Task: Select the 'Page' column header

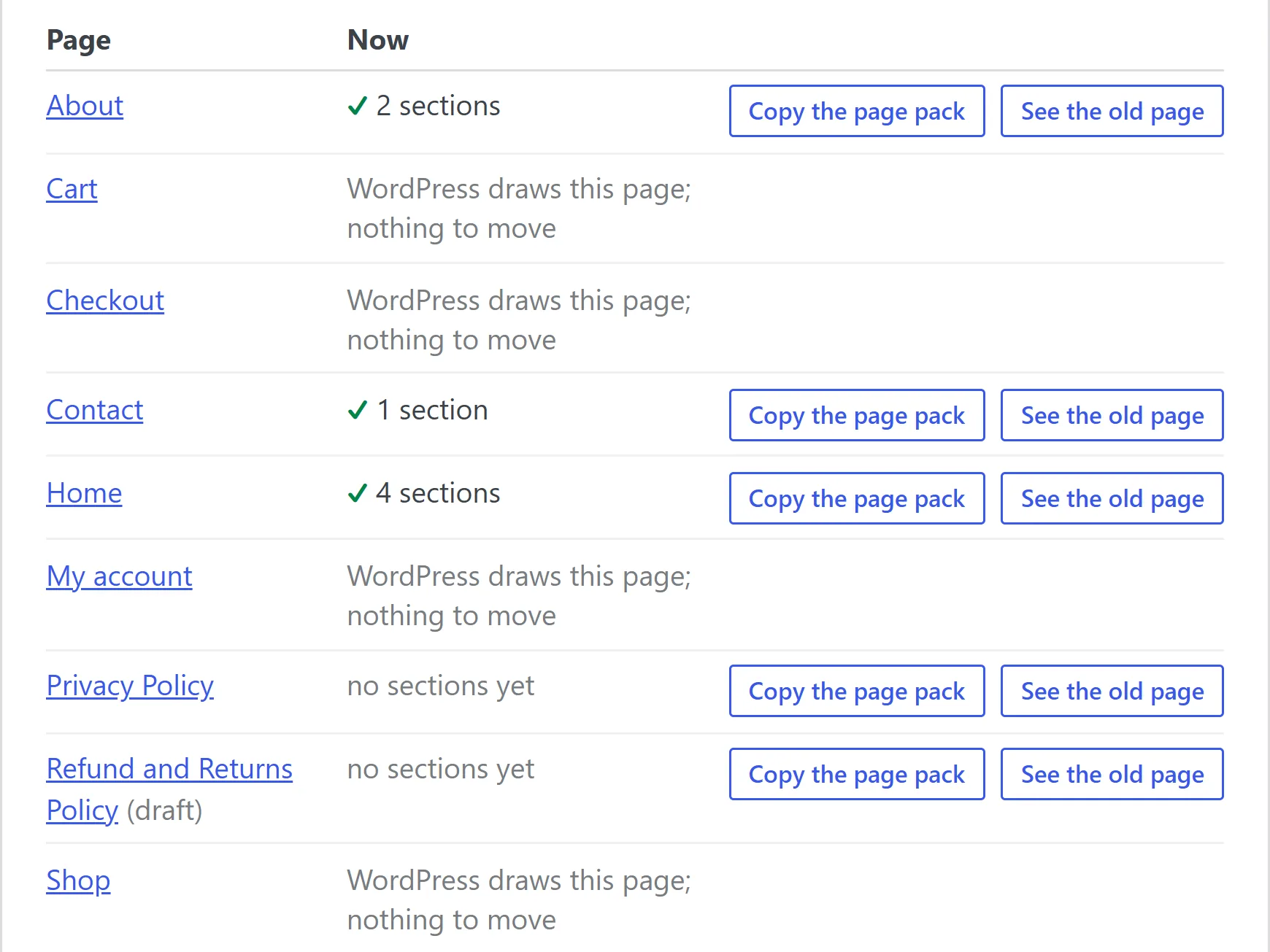Action: point(79,40)
